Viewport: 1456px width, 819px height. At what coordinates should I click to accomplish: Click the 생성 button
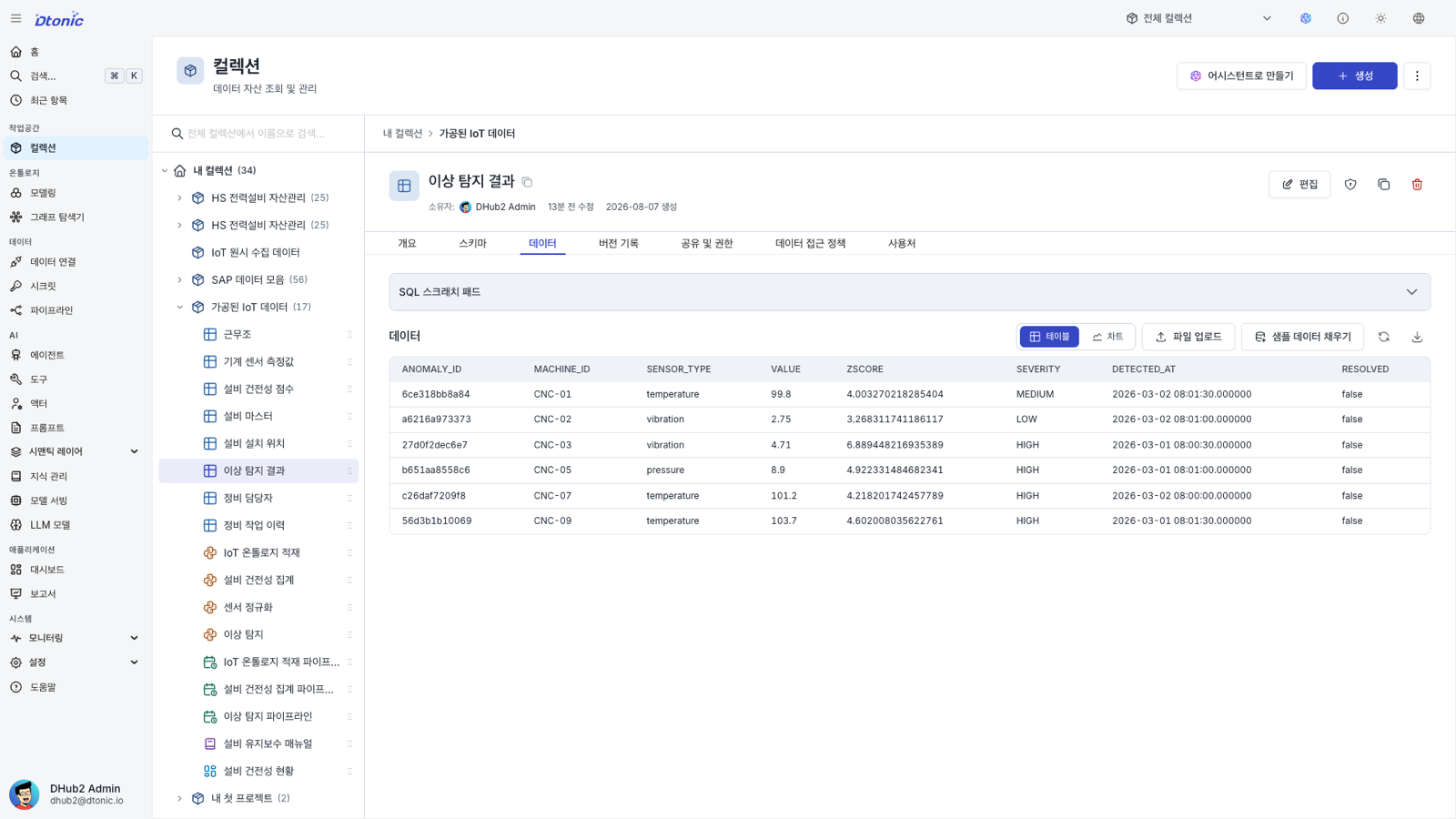coord(1354,76)
